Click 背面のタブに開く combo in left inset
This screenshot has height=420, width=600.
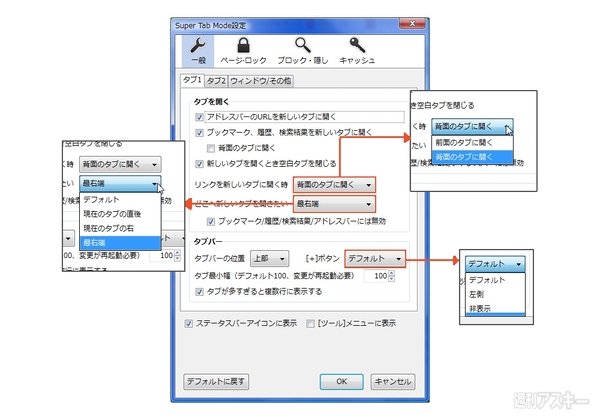click(120, 164)
